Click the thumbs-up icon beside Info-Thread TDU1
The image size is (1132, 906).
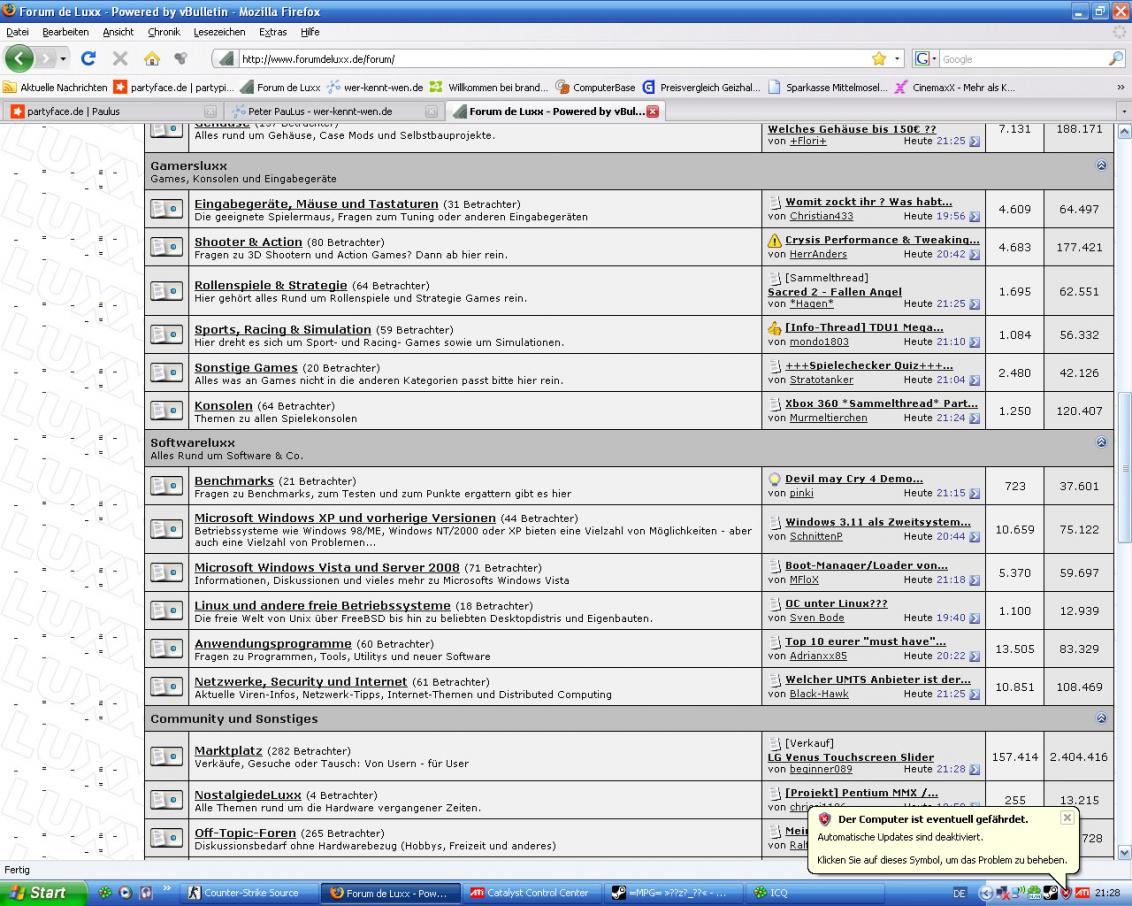(775, 328)
